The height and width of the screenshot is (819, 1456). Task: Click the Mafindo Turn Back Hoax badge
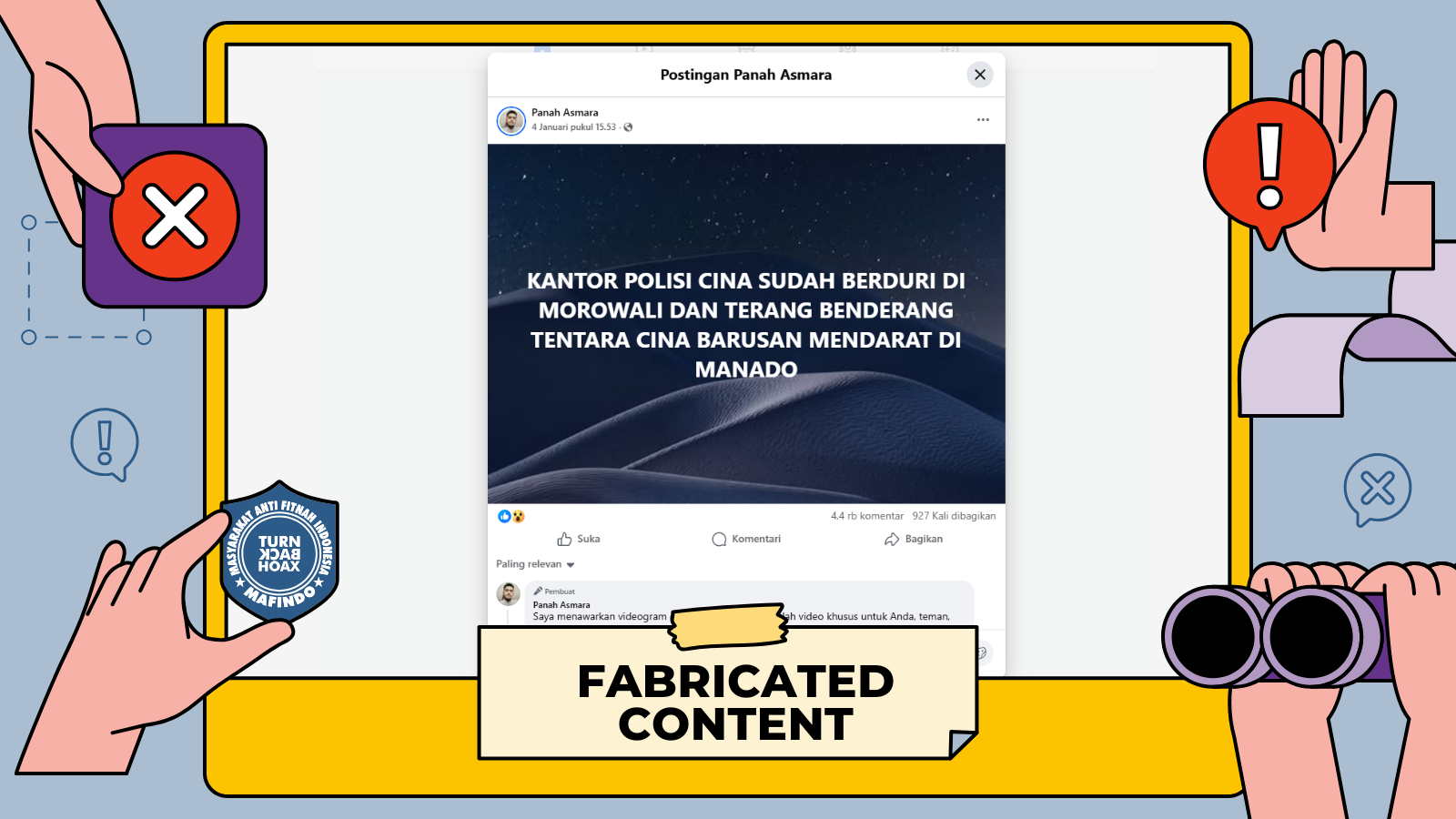(279, 553)
